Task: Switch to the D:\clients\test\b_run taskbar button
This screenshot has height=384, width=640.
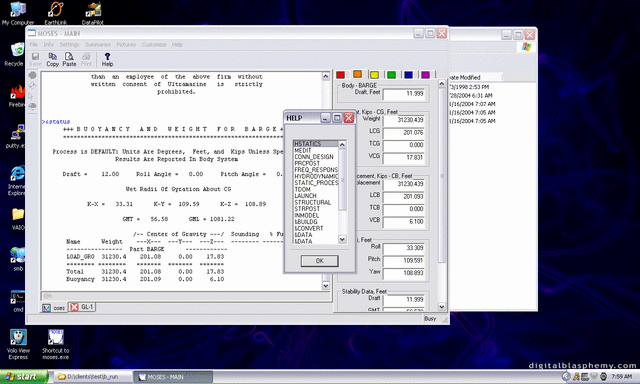Action: (92, 377)
